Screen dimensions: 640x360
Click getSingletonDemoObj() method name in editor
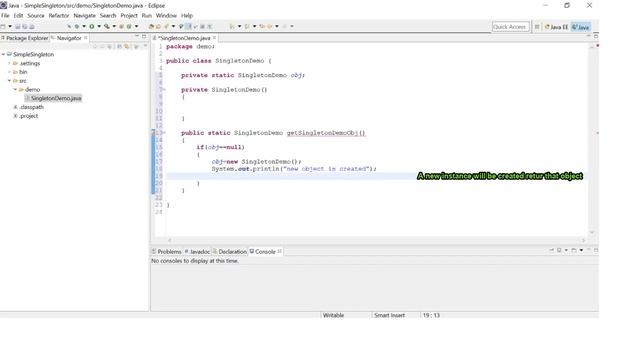click(326, 133)
